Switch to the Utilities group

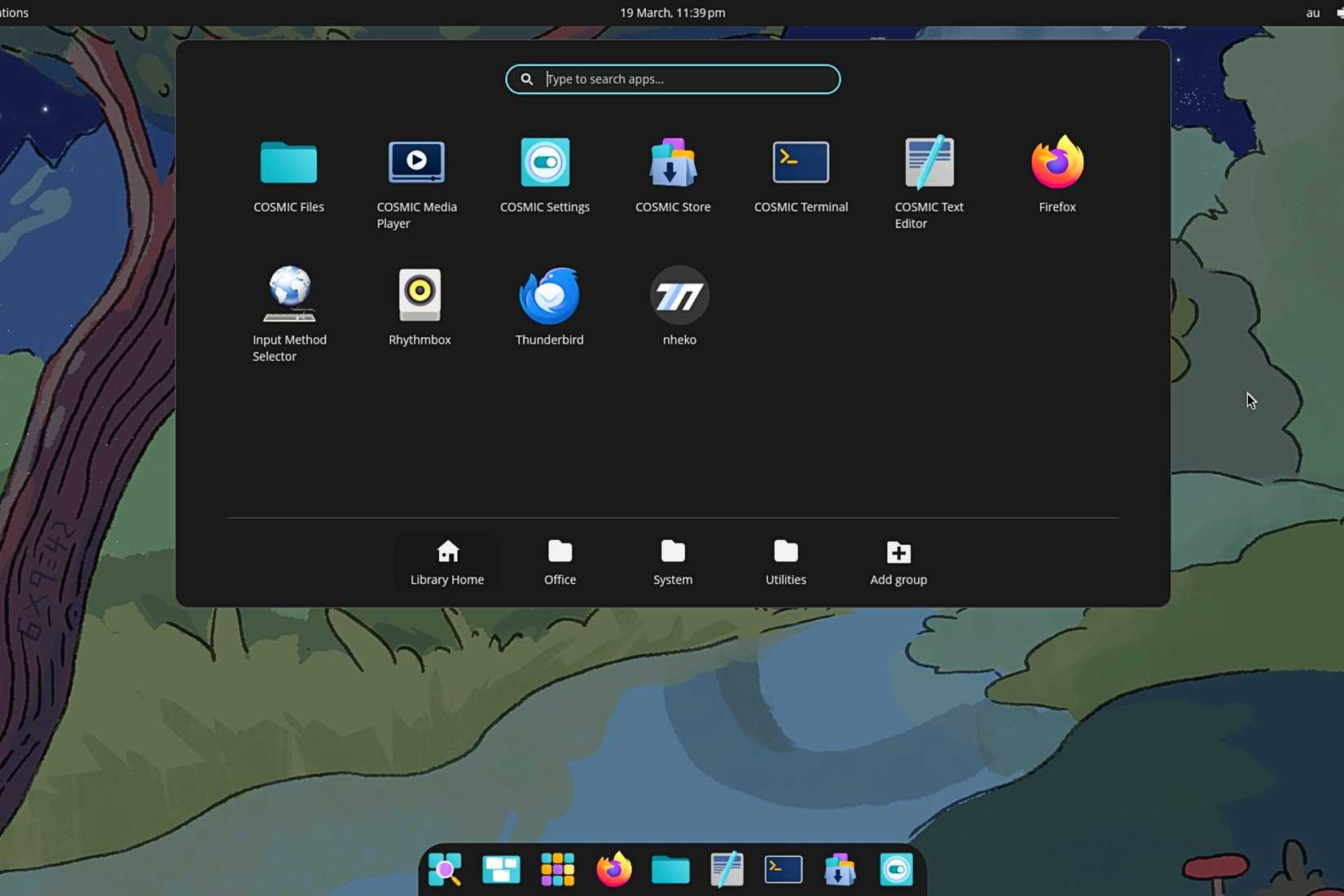[785, 562]
